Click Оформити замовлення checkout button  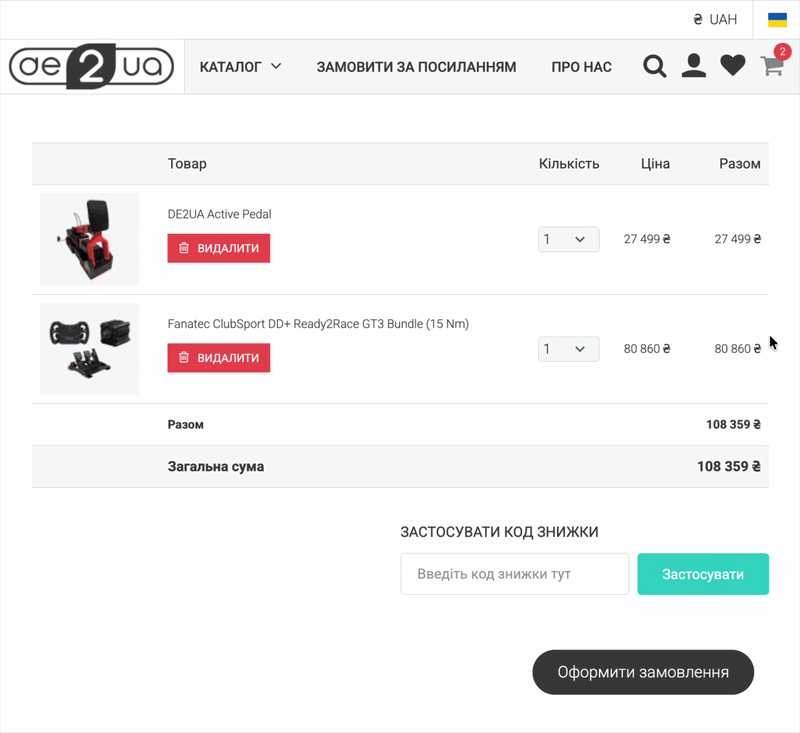642,672
